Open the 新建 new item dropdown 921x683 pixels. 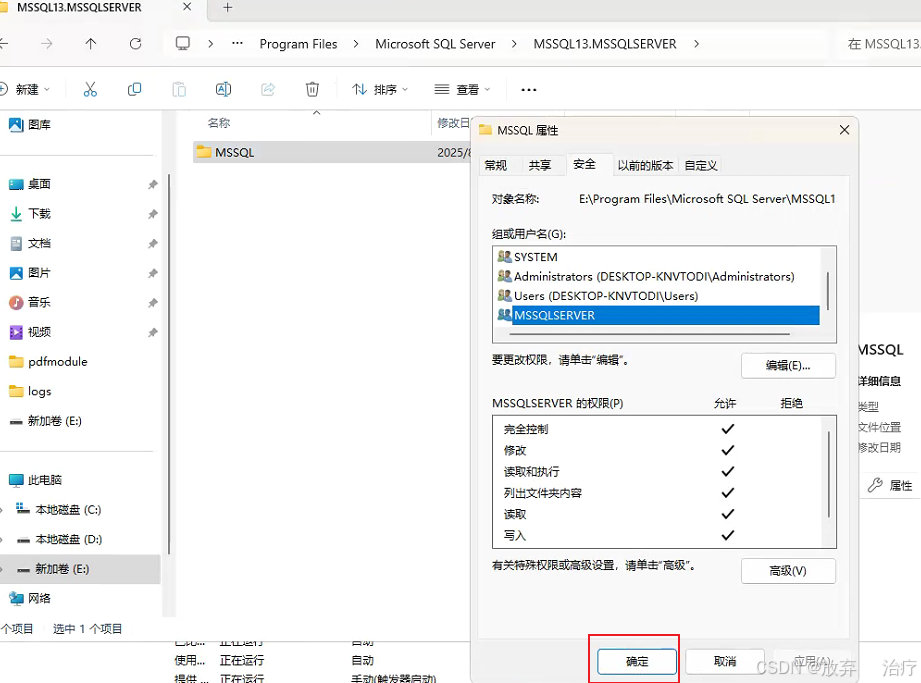click(26, 89)
